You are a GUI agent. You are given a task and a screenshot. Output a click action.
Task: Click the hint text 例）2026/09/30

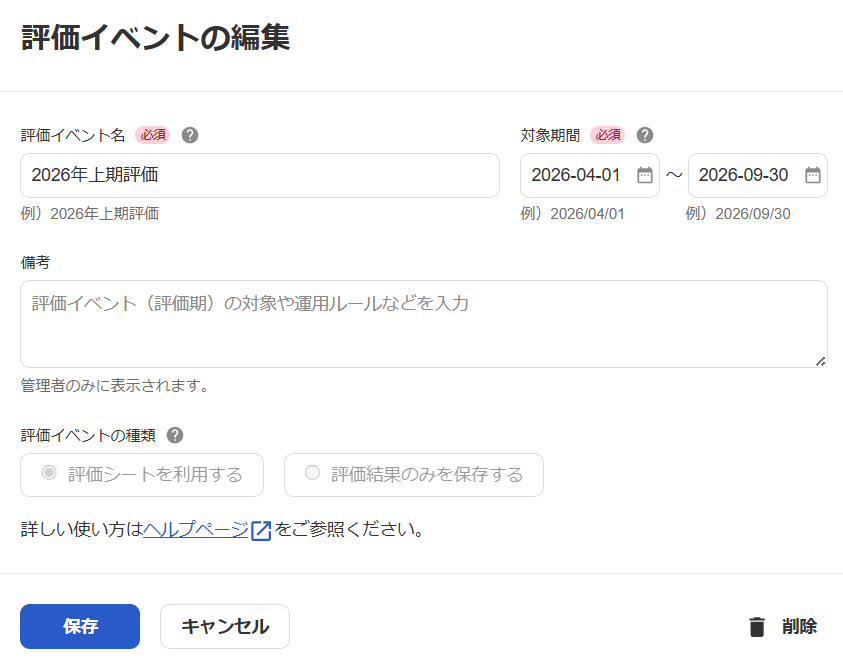pos(738,213)
